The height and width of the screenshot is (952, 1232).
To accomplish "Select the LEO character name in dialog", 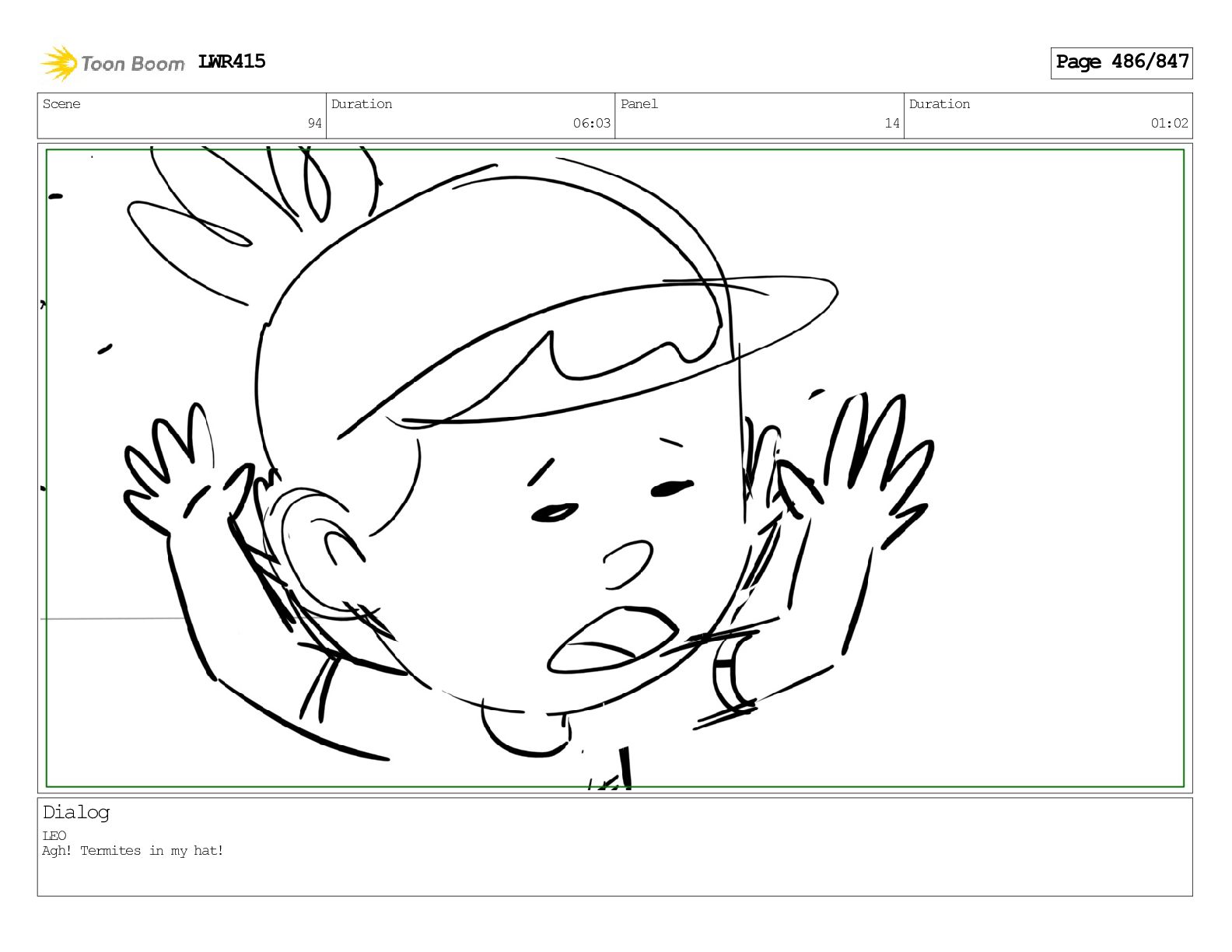I will pos(54,836).
